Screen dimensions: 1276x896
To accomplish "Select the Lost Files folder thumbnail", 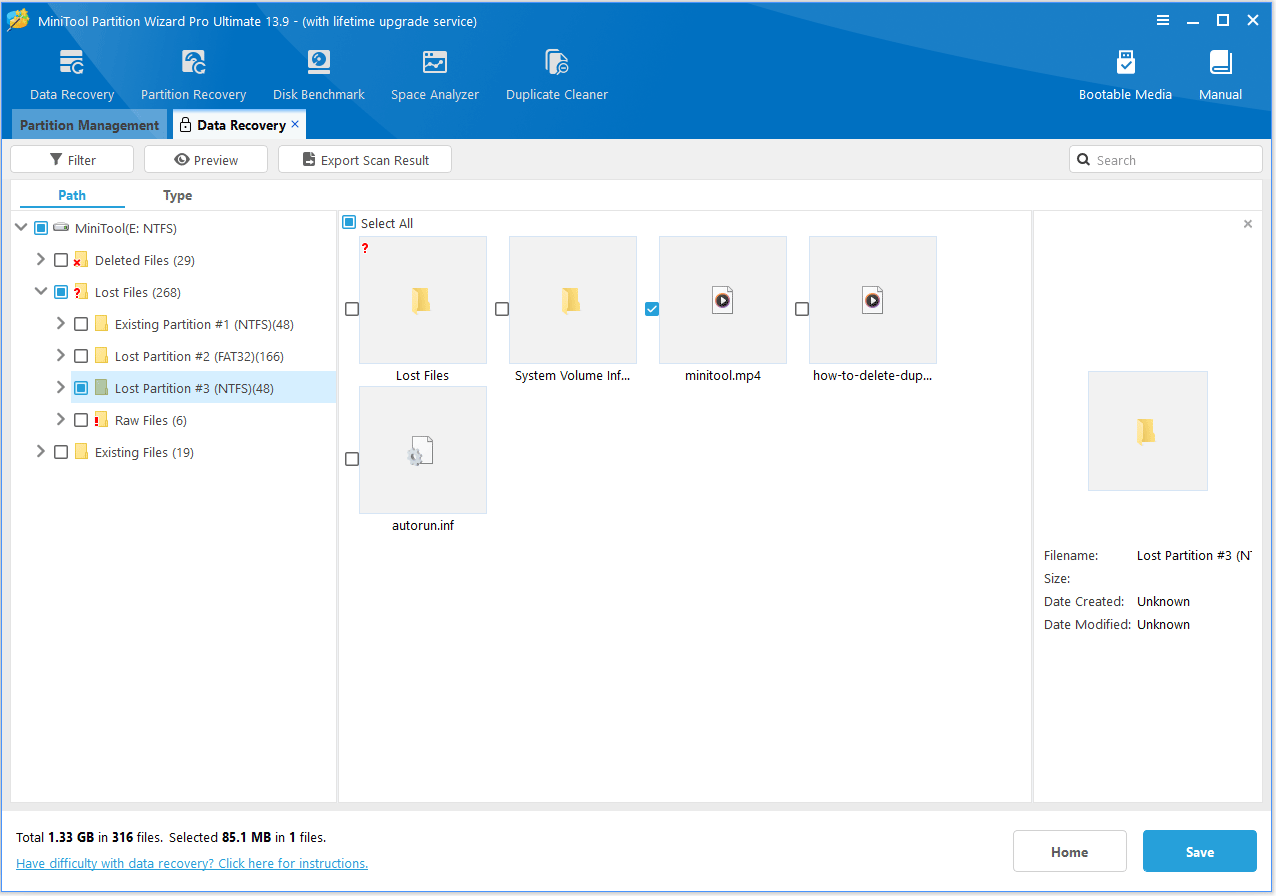I will 423,300.
